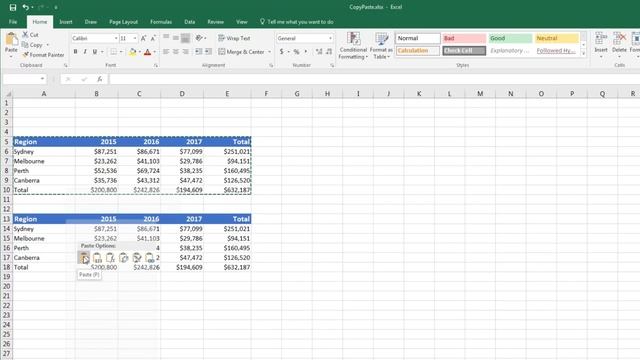Click the Decrease Decimal icon
This screenshot has height=360, width=640.
329,52
